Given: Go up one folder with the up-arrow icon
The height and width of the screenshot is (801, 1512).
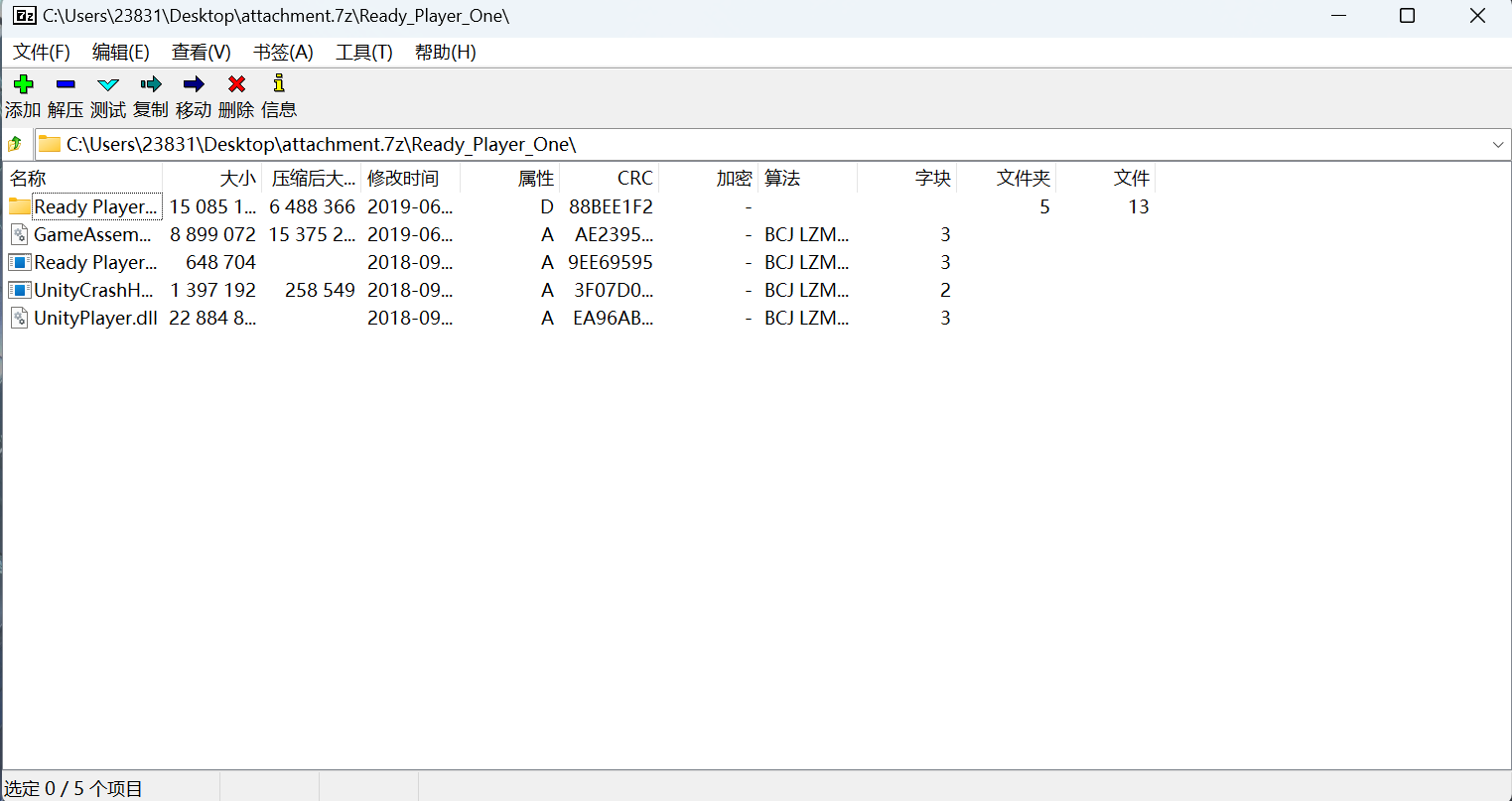Looking at the screenshot, I should (x=15, y=145).
